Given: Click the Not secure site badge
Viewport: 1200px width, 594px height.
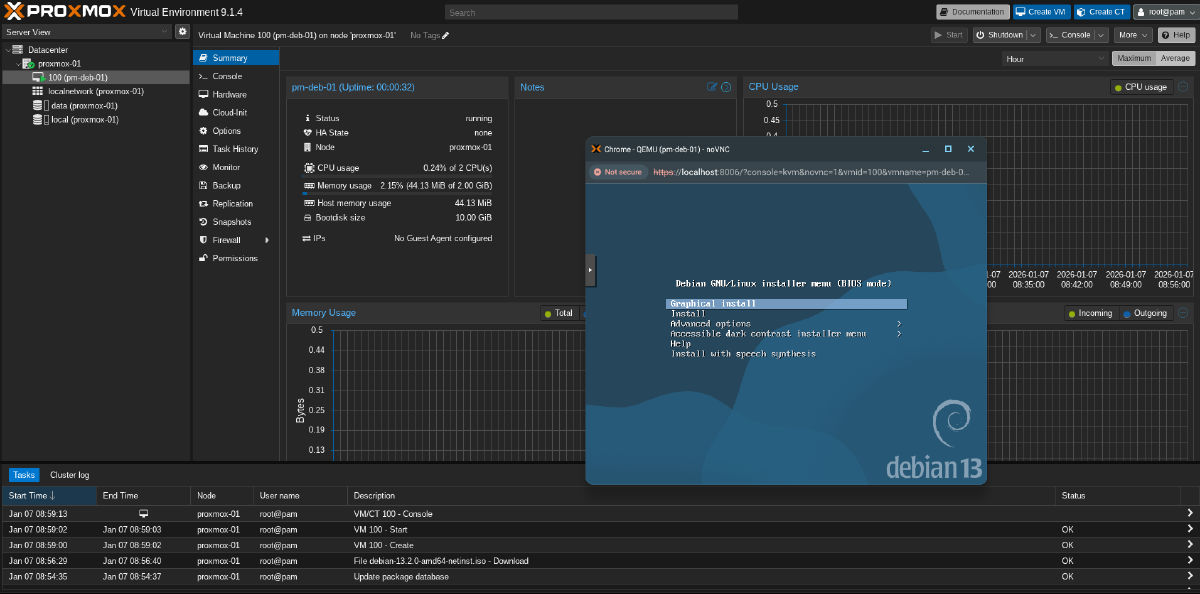Looking at the screenshot, I should [618, 172].
